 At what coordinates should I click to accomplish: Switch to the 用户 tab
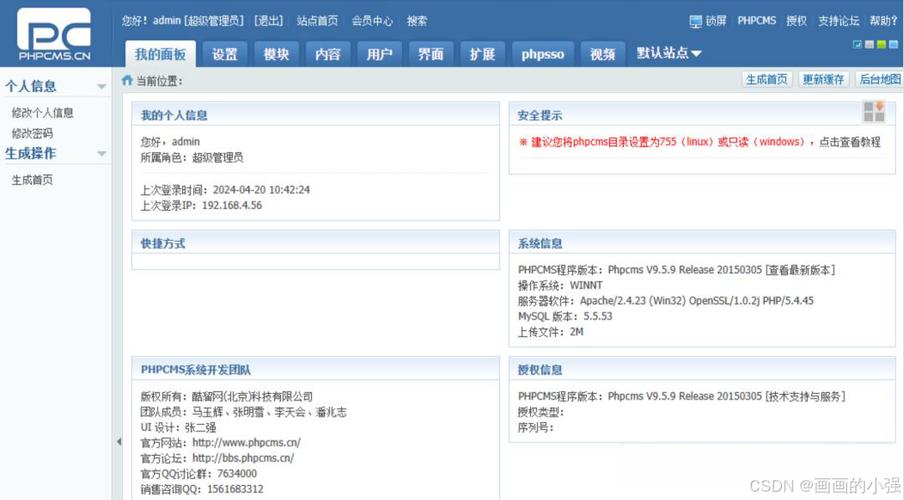pos(379,54)
